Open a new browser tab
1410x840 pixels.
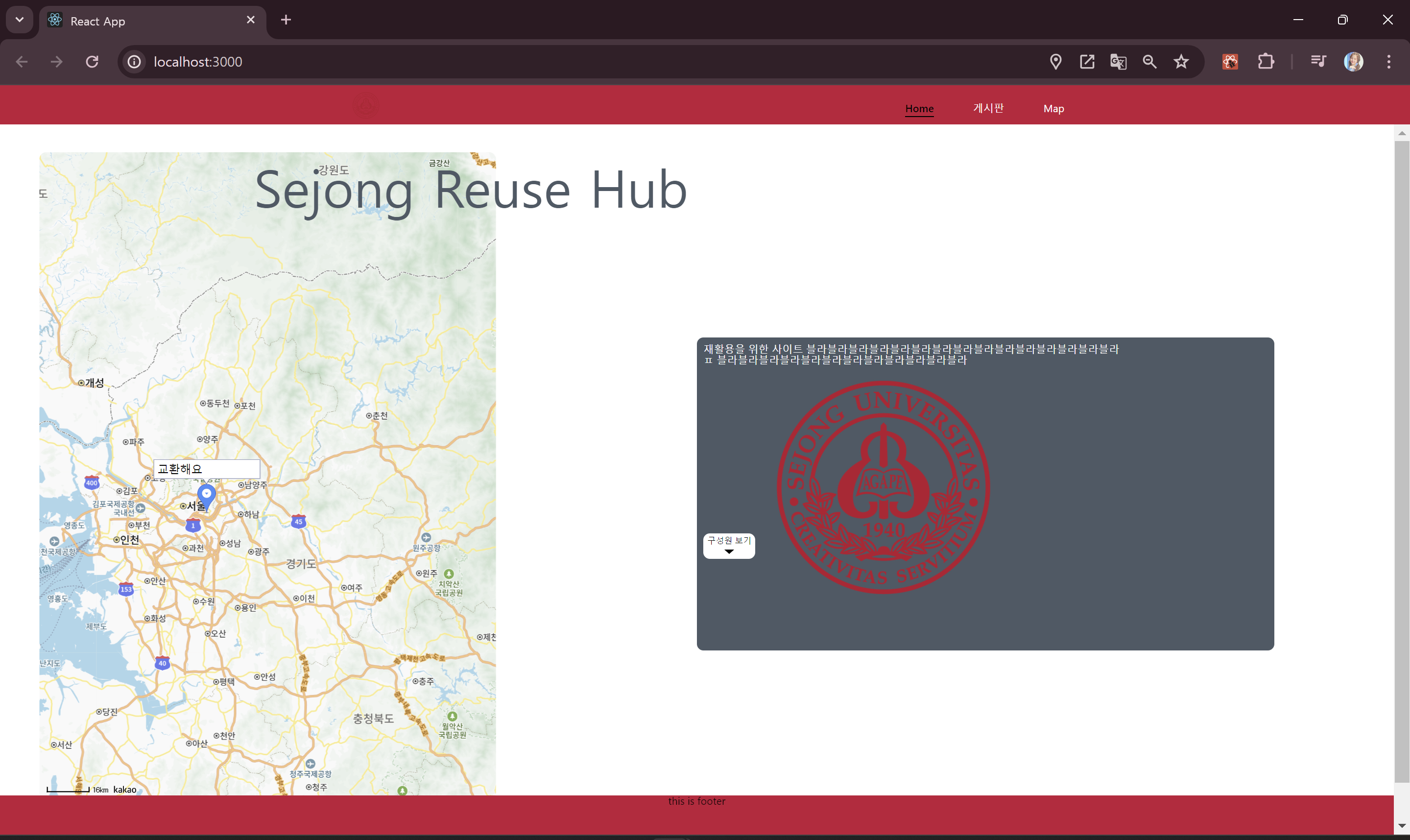[x=286, y=20]
